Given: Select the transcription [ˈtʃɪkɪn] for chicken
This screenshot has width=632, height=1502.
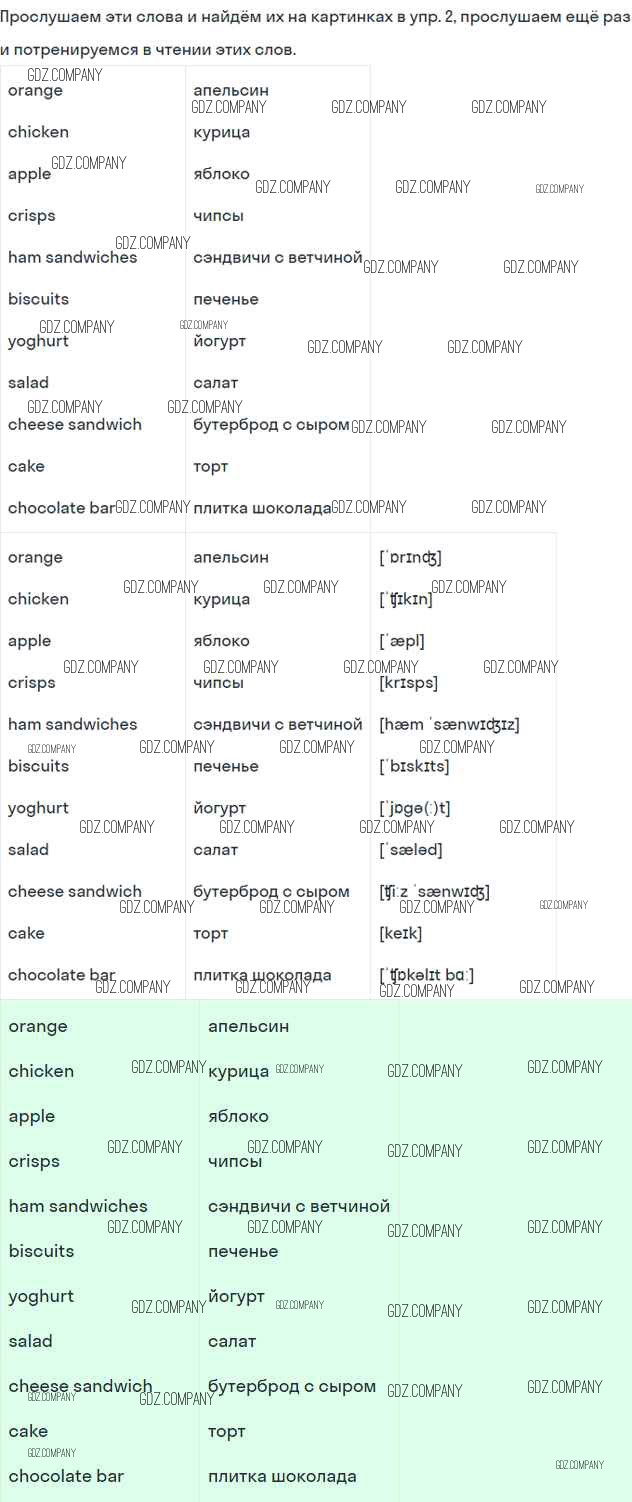Looking at the screenshot, I should point(406,600).
